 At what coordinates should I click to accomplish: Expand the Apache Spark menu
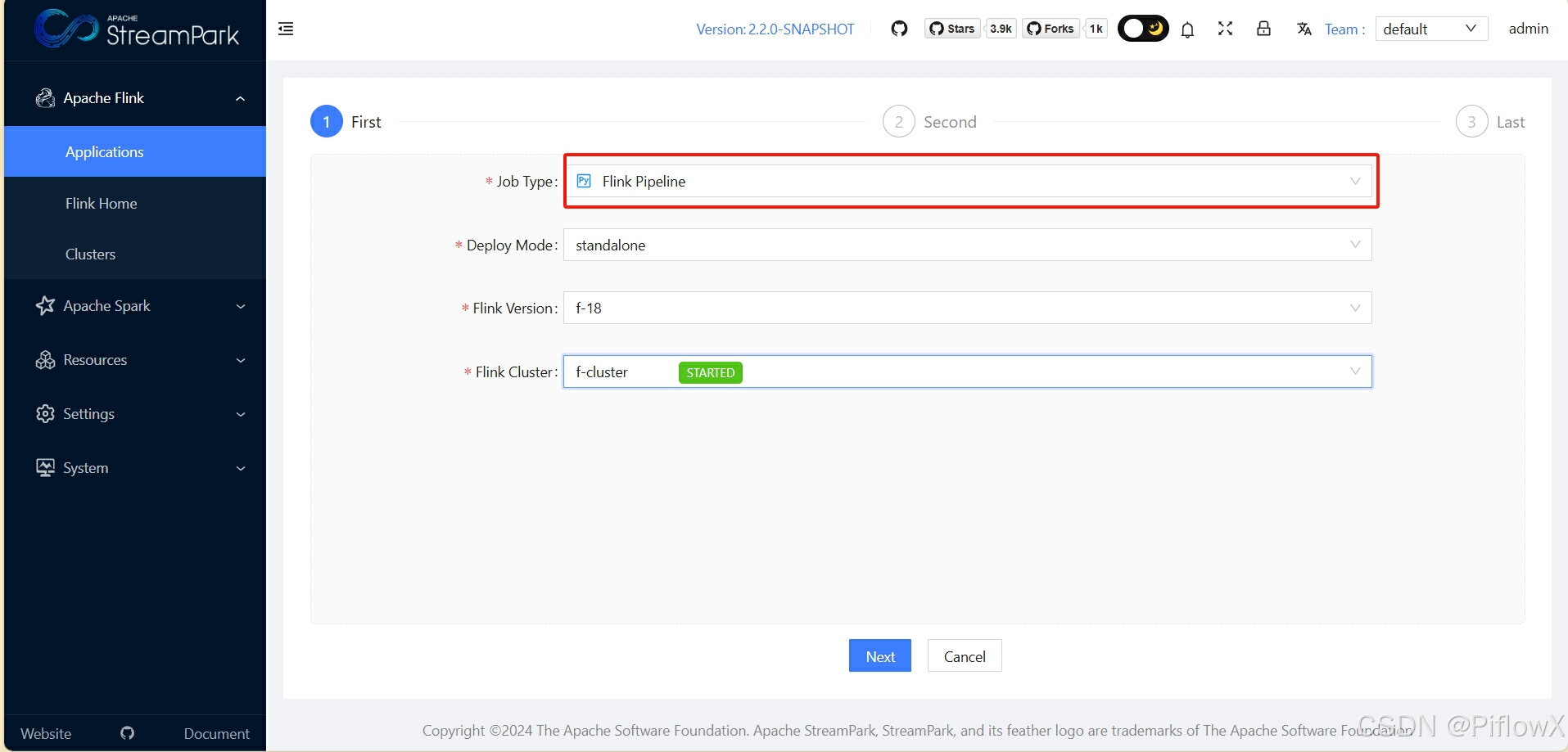135,306
